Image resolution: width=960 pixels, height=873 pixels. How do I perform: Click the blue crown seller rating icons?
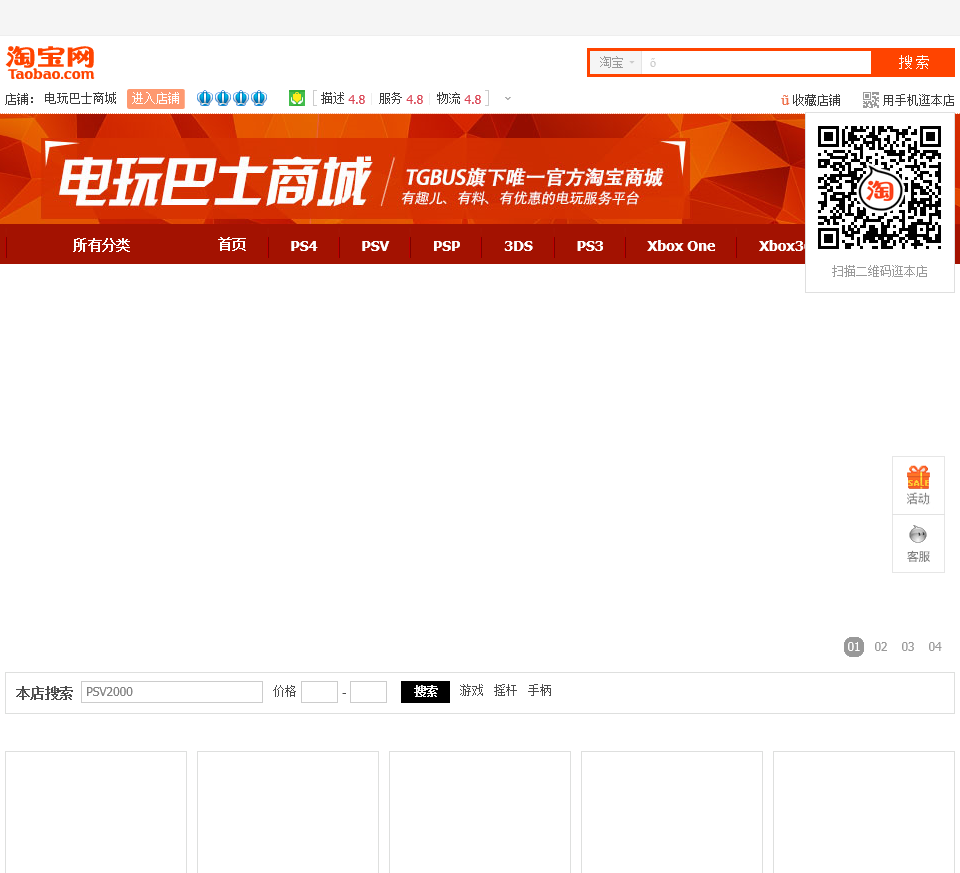click(x=231, y=98)
